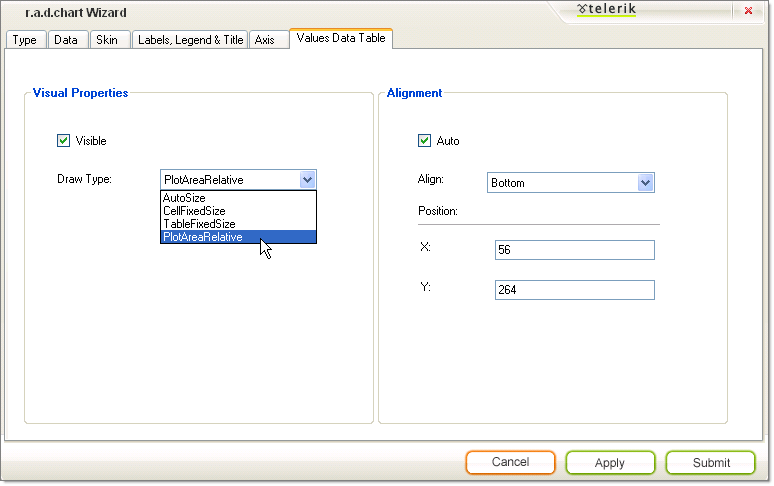774x486 pixels.
Task: Select highlighted PlotAreaRelative list option
Action: coord(238,237)
